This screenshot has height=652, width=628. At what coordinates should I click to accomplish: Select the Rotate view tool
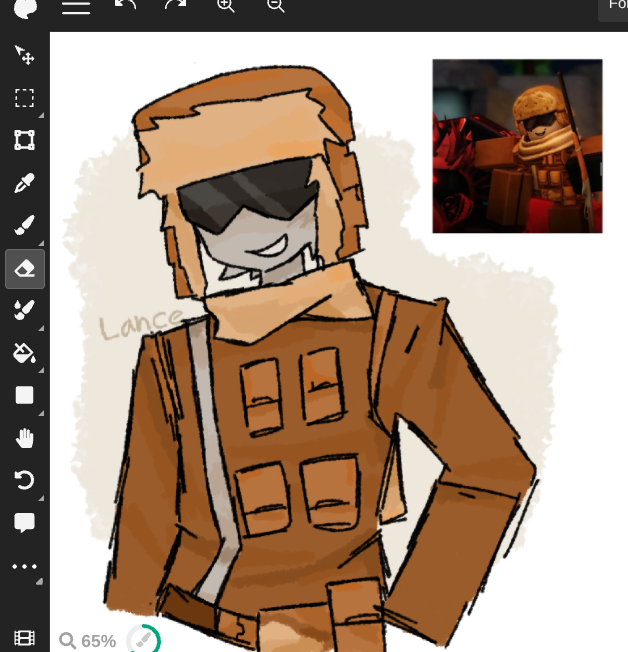25,480
